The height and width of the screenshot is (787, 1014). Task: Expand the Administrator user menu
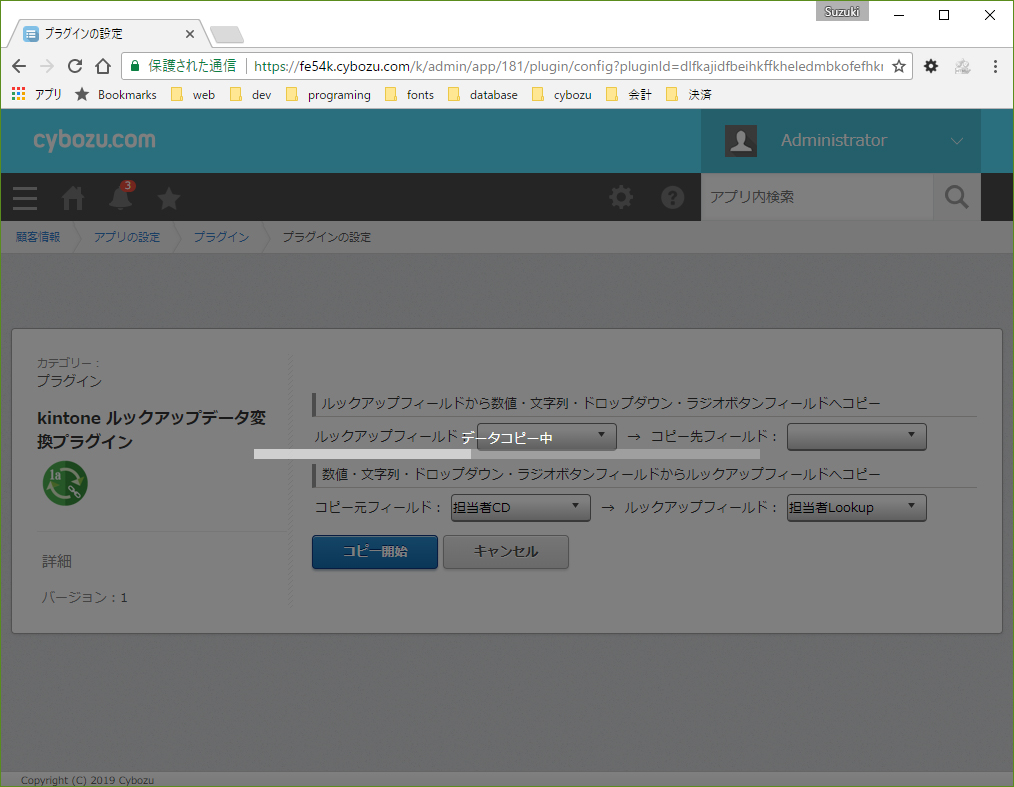pyautogui.click(x=956, y=140)
